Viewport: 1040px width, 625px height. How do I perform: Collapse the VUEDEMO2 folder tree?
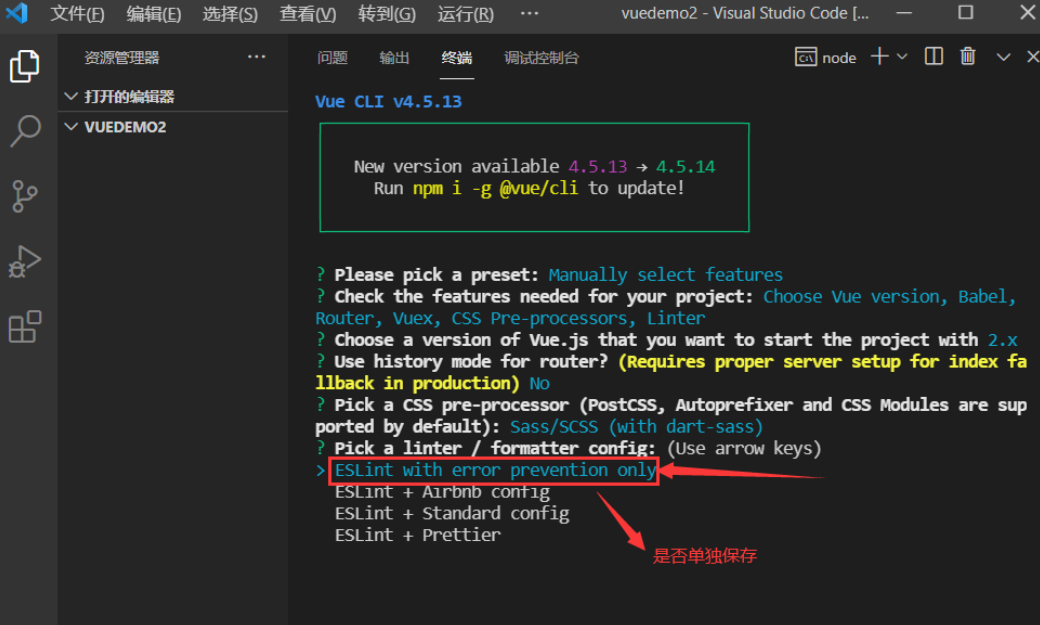click(x=71, y=127)
